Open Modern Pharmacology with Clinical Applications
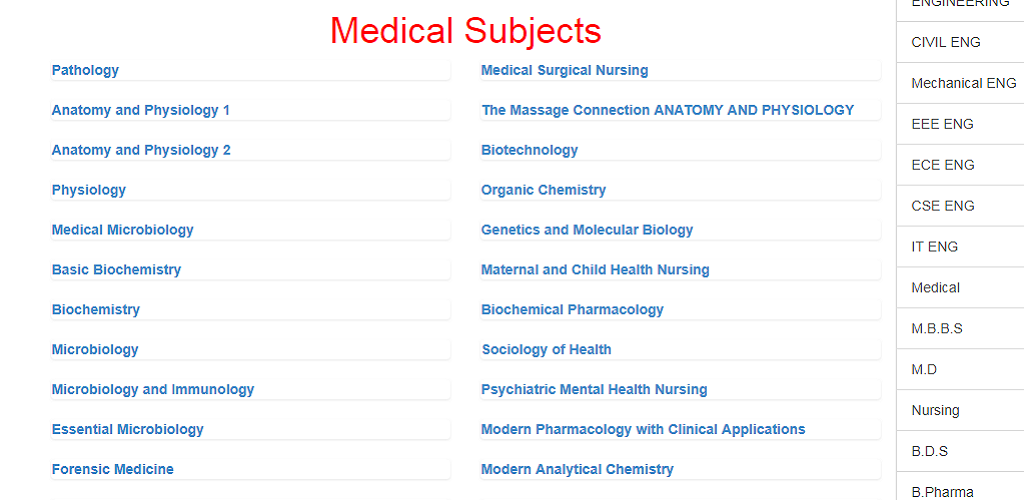 tap(643, 429)
